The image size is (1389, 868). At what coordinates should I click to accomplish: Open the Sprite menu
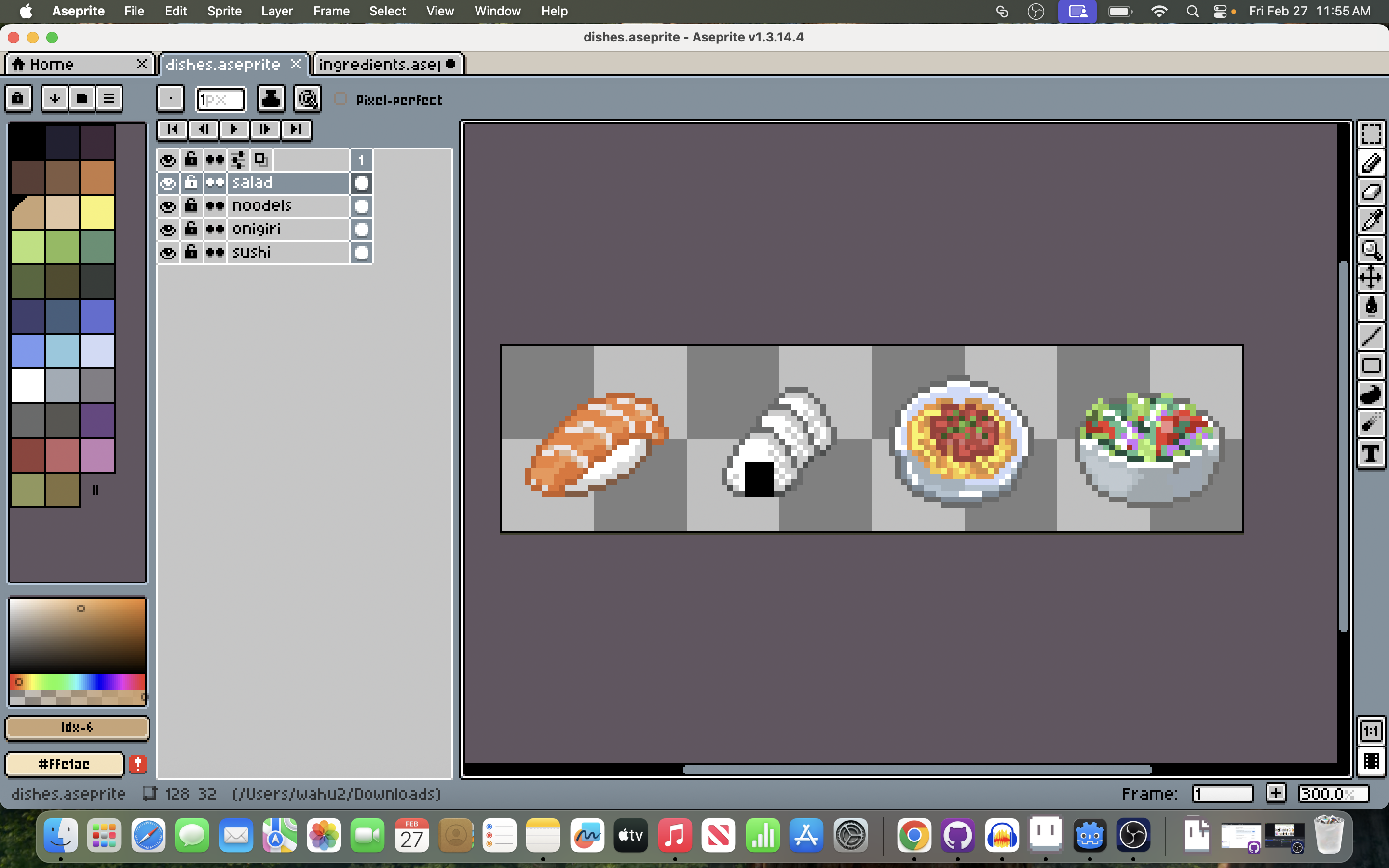pos(224,11)
